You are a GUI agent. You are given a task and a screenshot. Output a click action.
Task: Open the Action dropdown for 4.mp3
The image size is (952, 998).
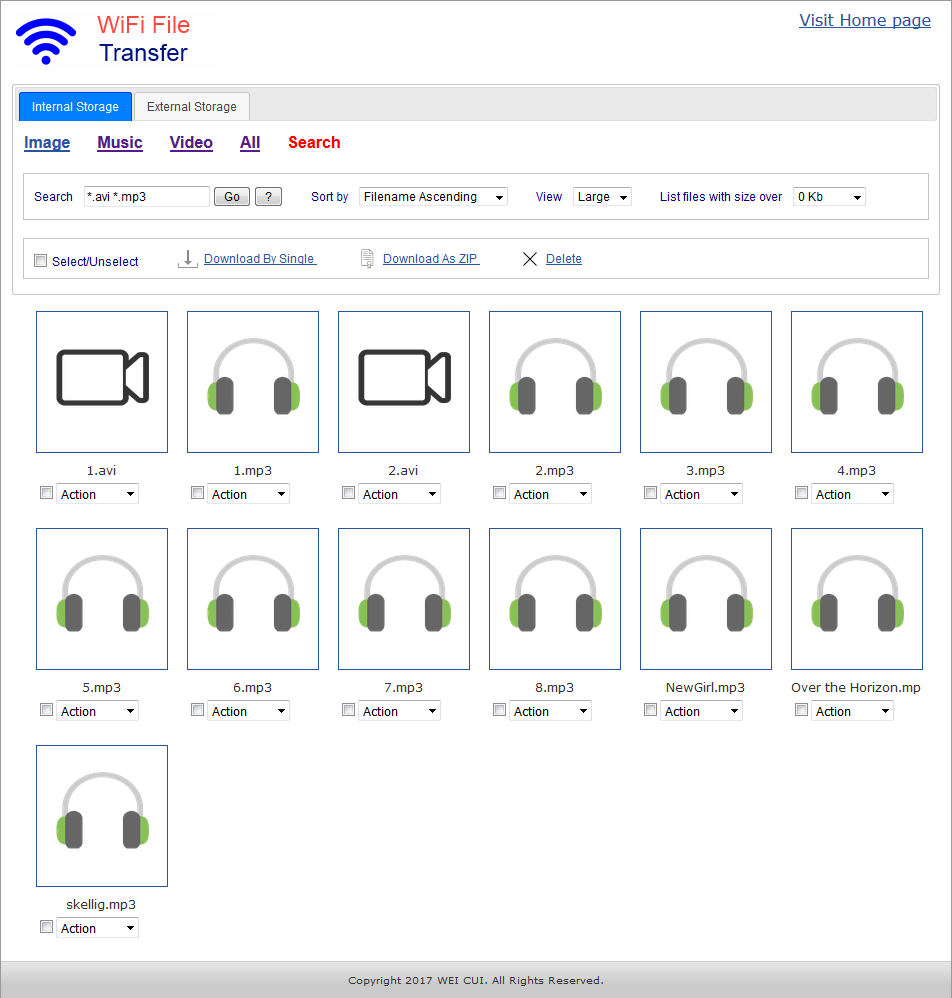tap(851, 494)
